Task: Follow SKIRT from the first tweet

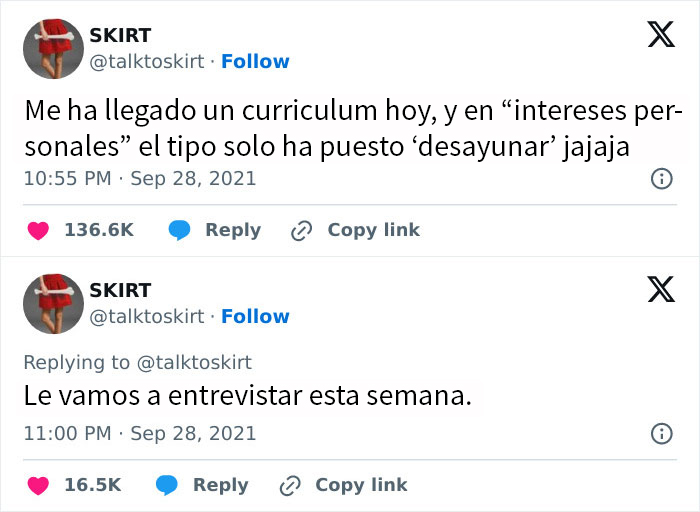Action: click(x=255, y=62)
